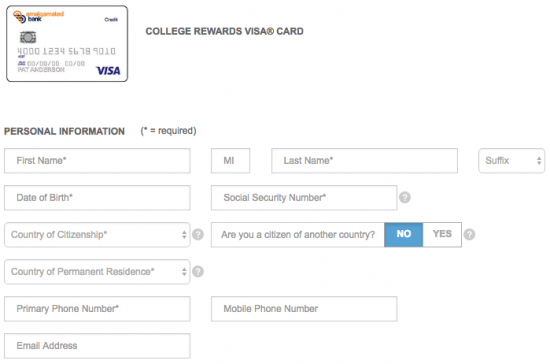Focus the Social Security Number field

(304, 198)
